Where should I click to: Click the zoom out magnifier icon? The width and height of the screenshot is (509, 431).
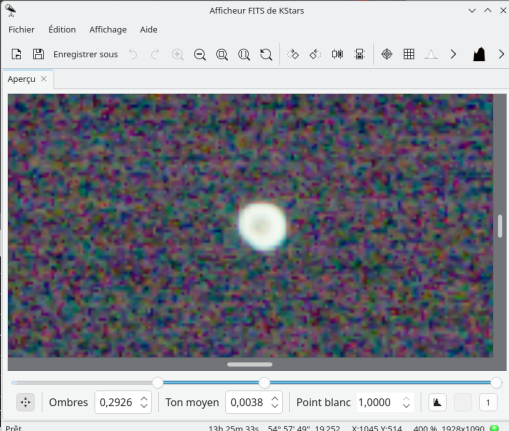pos(200,54)
